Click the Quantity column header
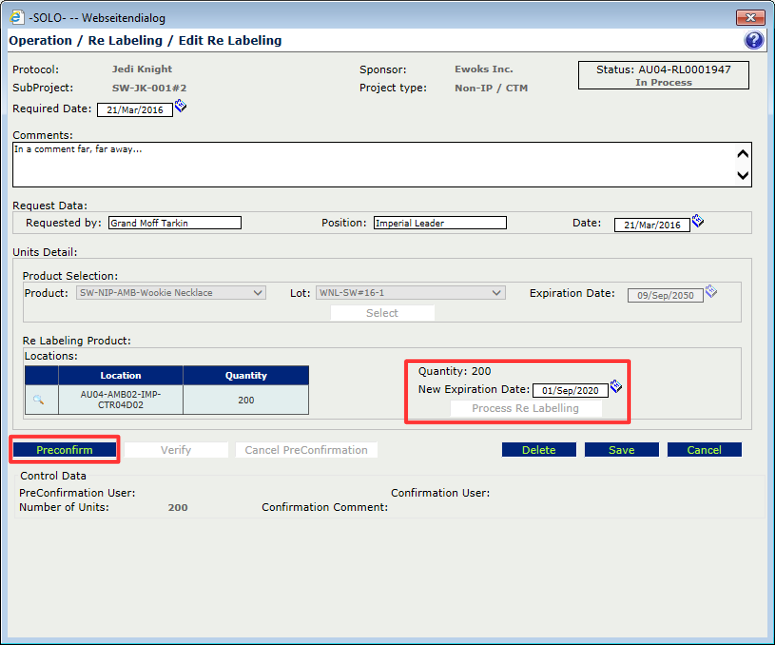 pos(246,376)
